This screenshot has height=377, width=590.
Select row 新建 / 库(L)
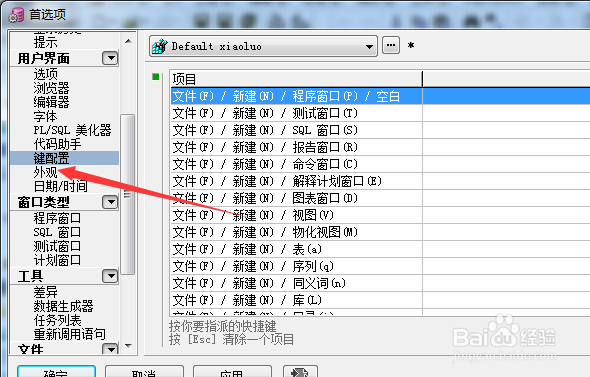(x=297, y=300)
